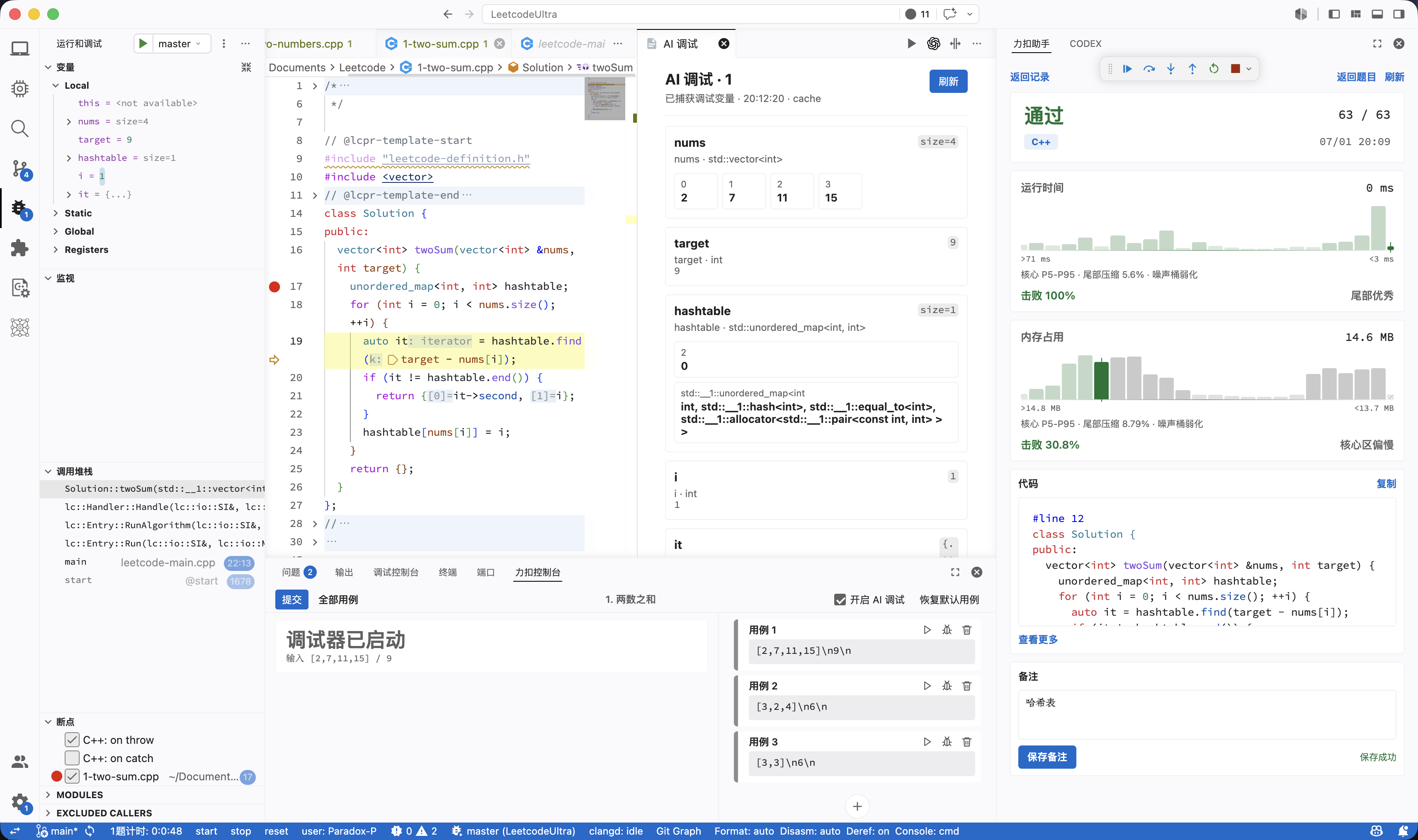
Task: Expand the MODULES section
Action: coord(48,795)
